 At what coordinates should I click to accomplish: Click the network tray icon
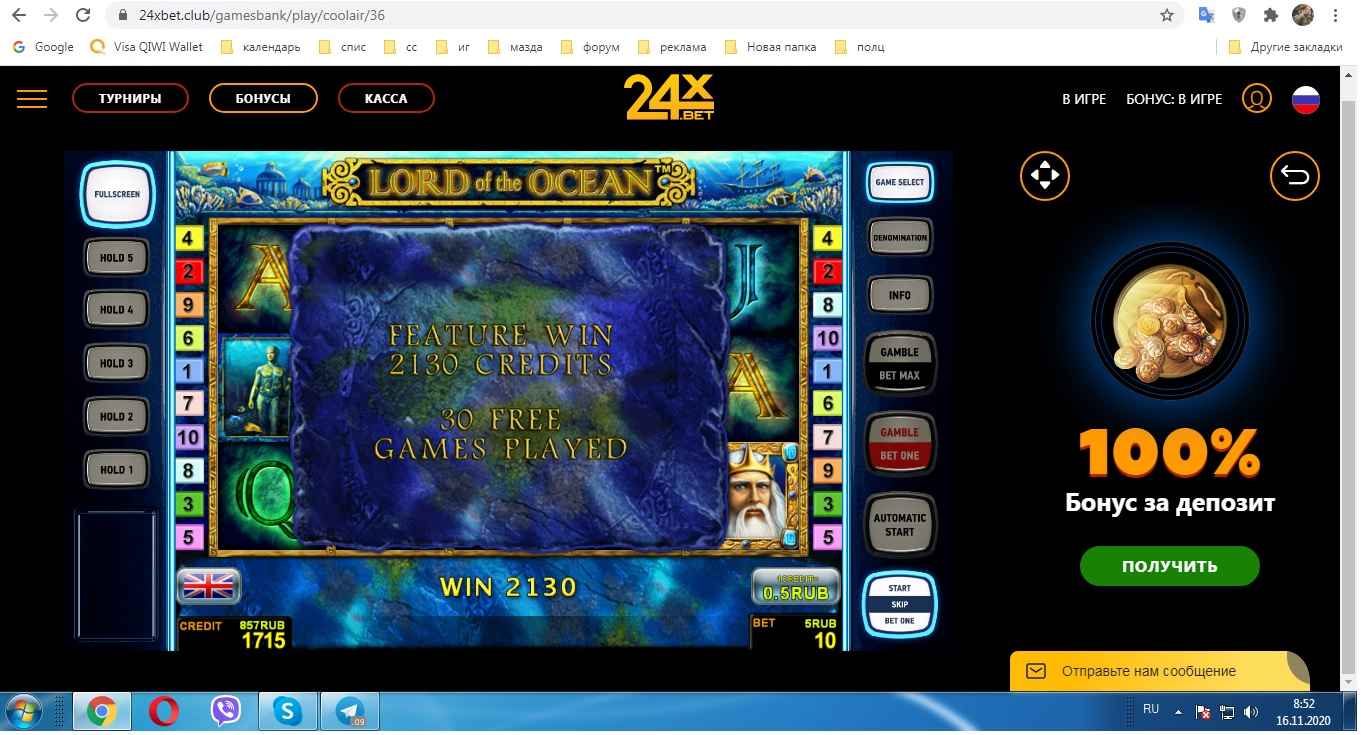coord(1227,712)
